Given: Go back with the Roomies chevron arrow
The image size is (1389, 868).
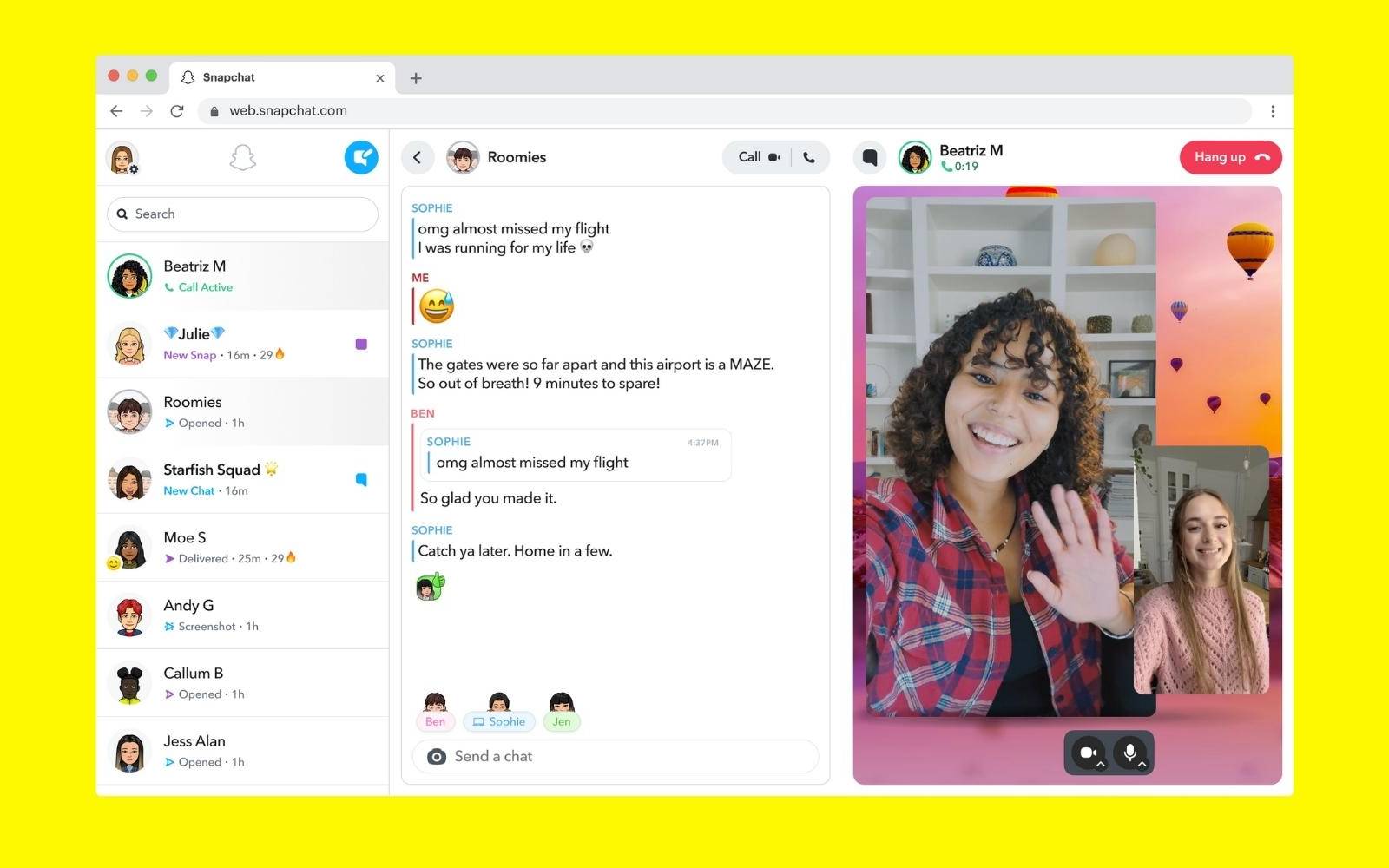Looking at the screenshot, I should (x=418, y=157).
